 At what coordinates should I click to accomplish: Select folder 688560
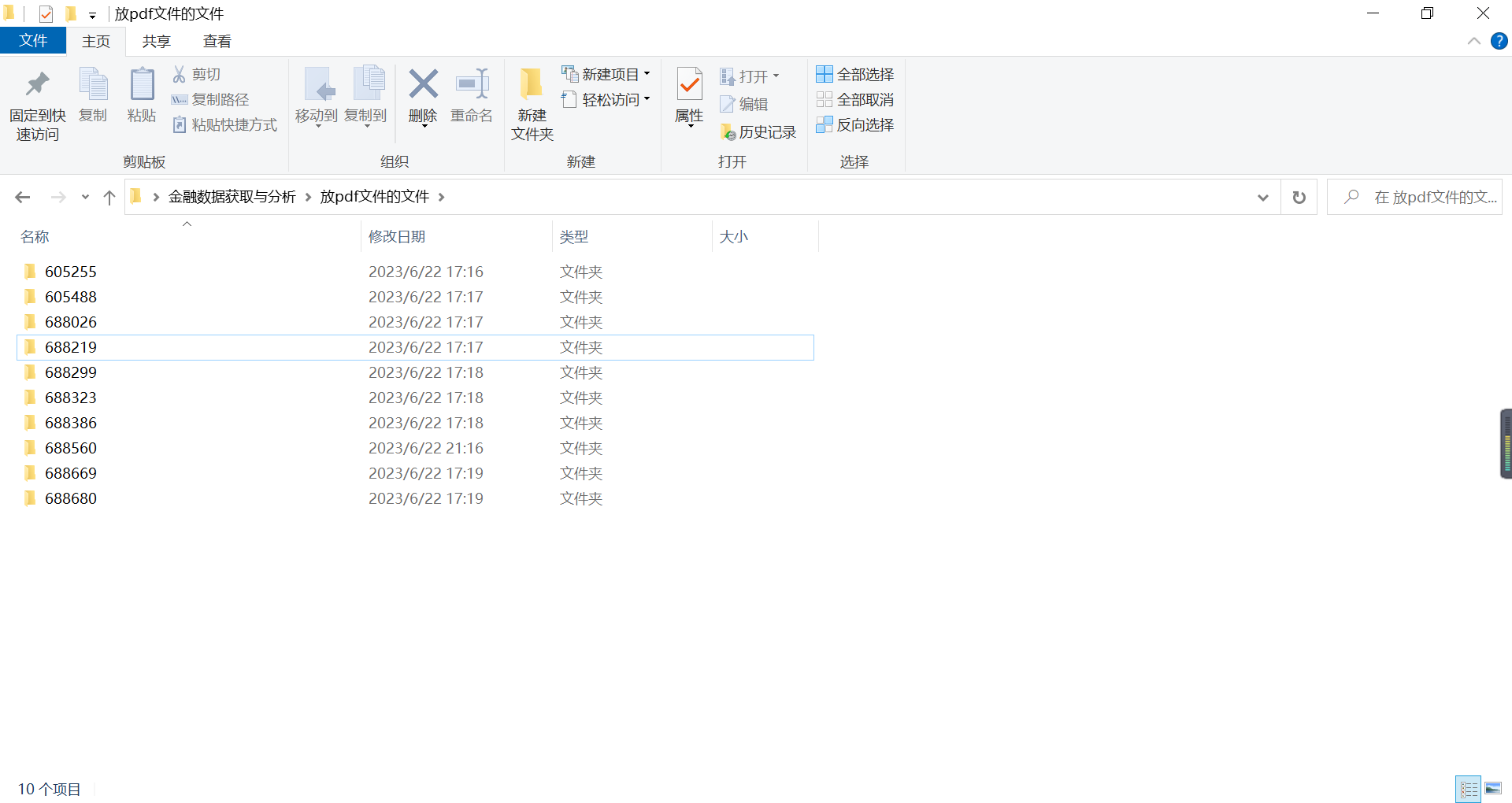coord(415,448)
